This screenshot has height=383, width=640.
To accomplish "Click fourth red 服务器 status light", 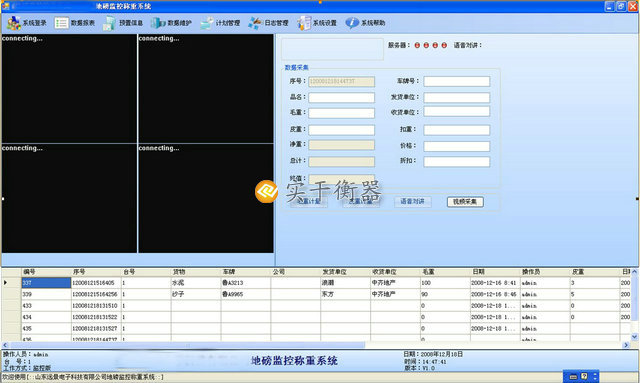I will tap(444, 45).
